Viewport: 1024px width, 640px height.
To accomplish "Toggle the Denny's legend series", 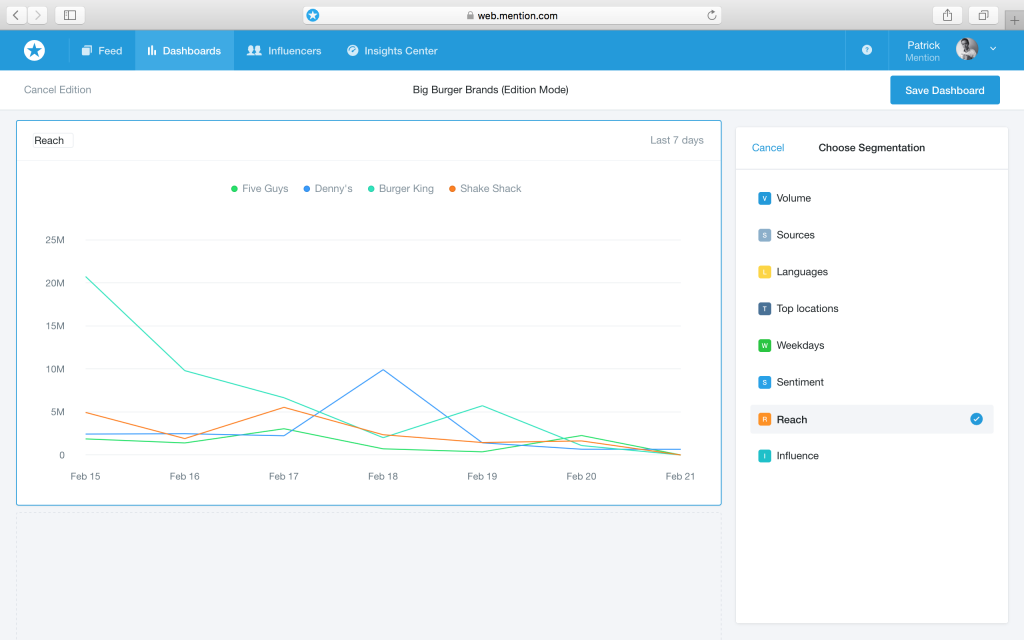I will coord(328,188).
